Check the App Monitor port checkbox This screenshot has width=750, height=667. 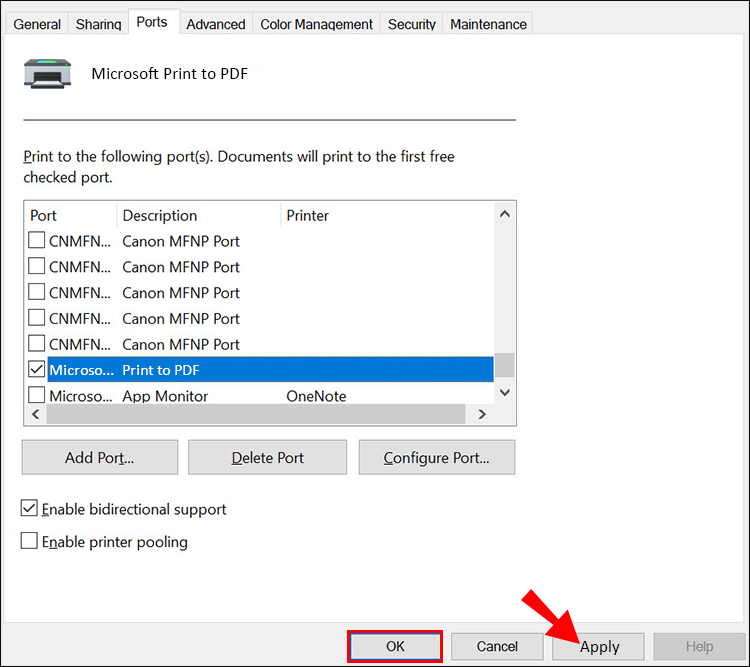tap(36, 395)
